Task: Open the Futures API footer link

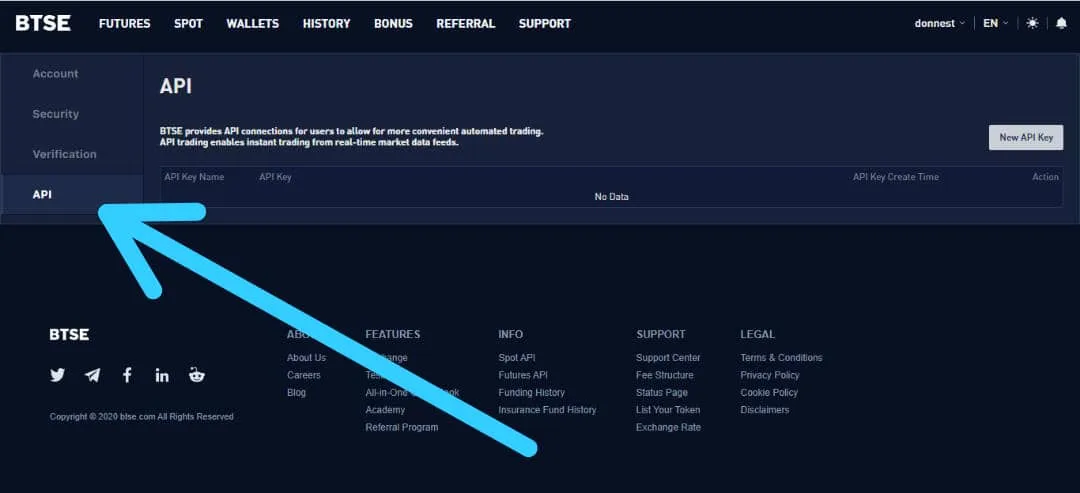Action: point(523,375)
